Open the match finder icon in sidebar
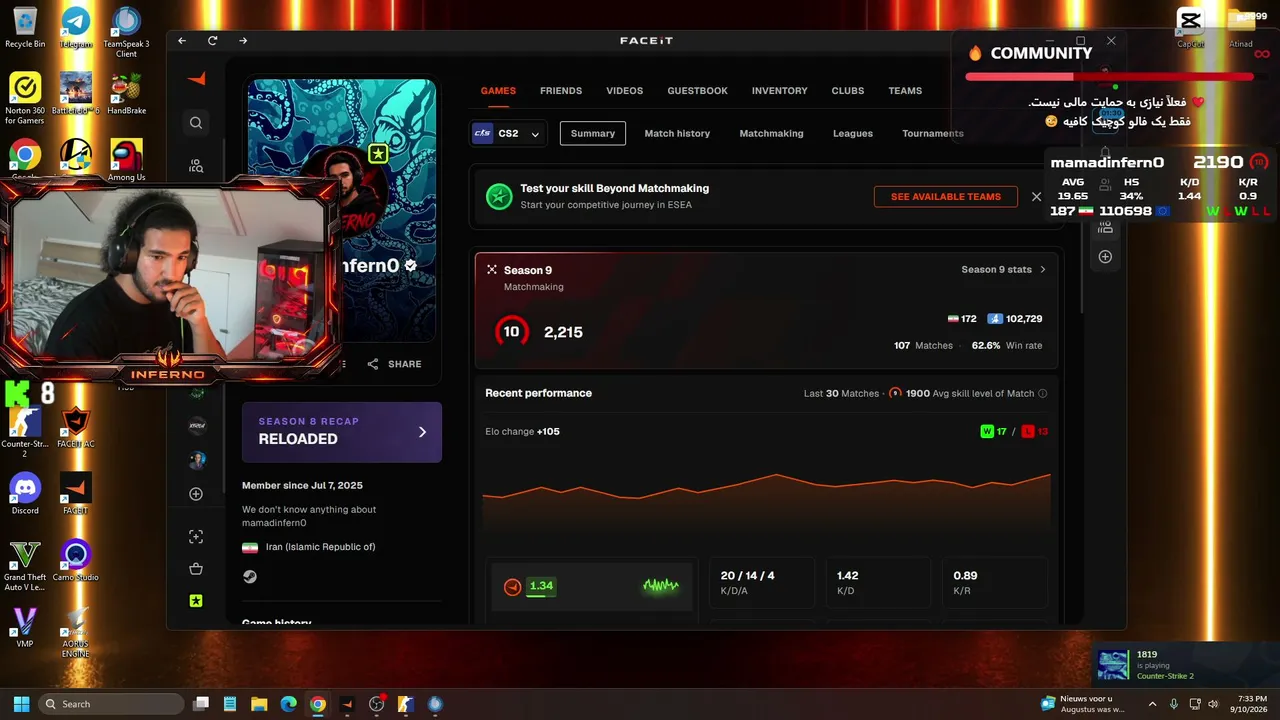This screenshot has width=1280, height=720. point(196,166)
